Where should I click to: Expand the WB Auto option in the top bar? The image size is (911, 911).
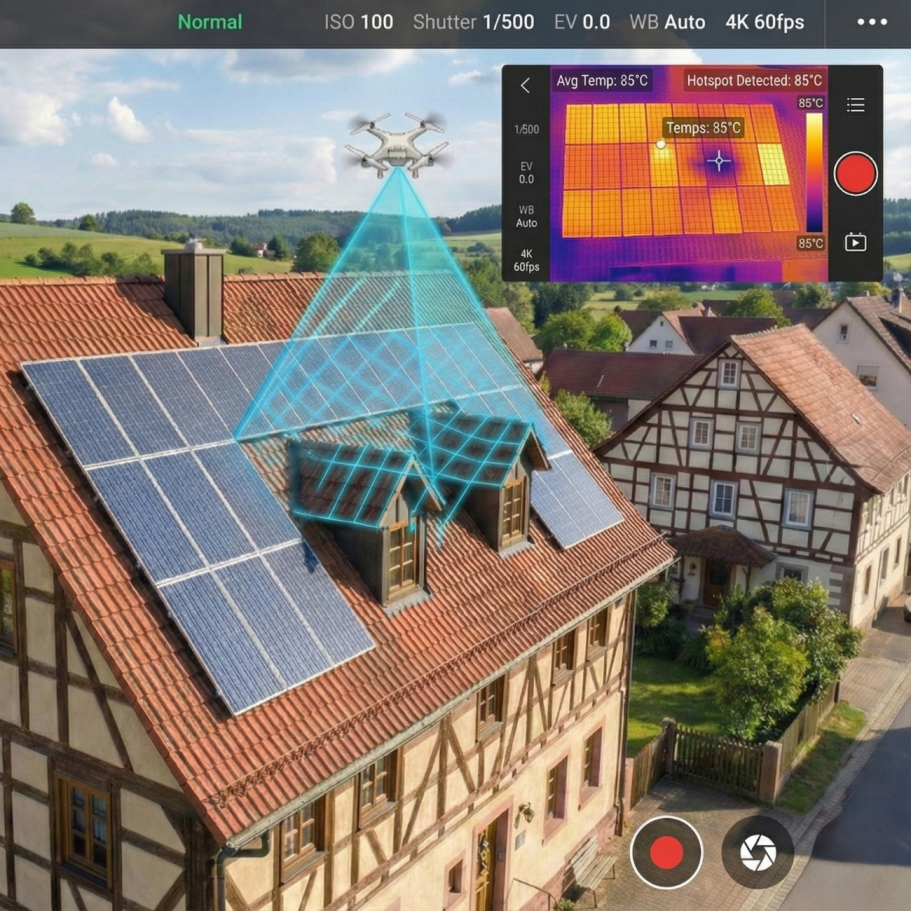(x=667, y=22)
